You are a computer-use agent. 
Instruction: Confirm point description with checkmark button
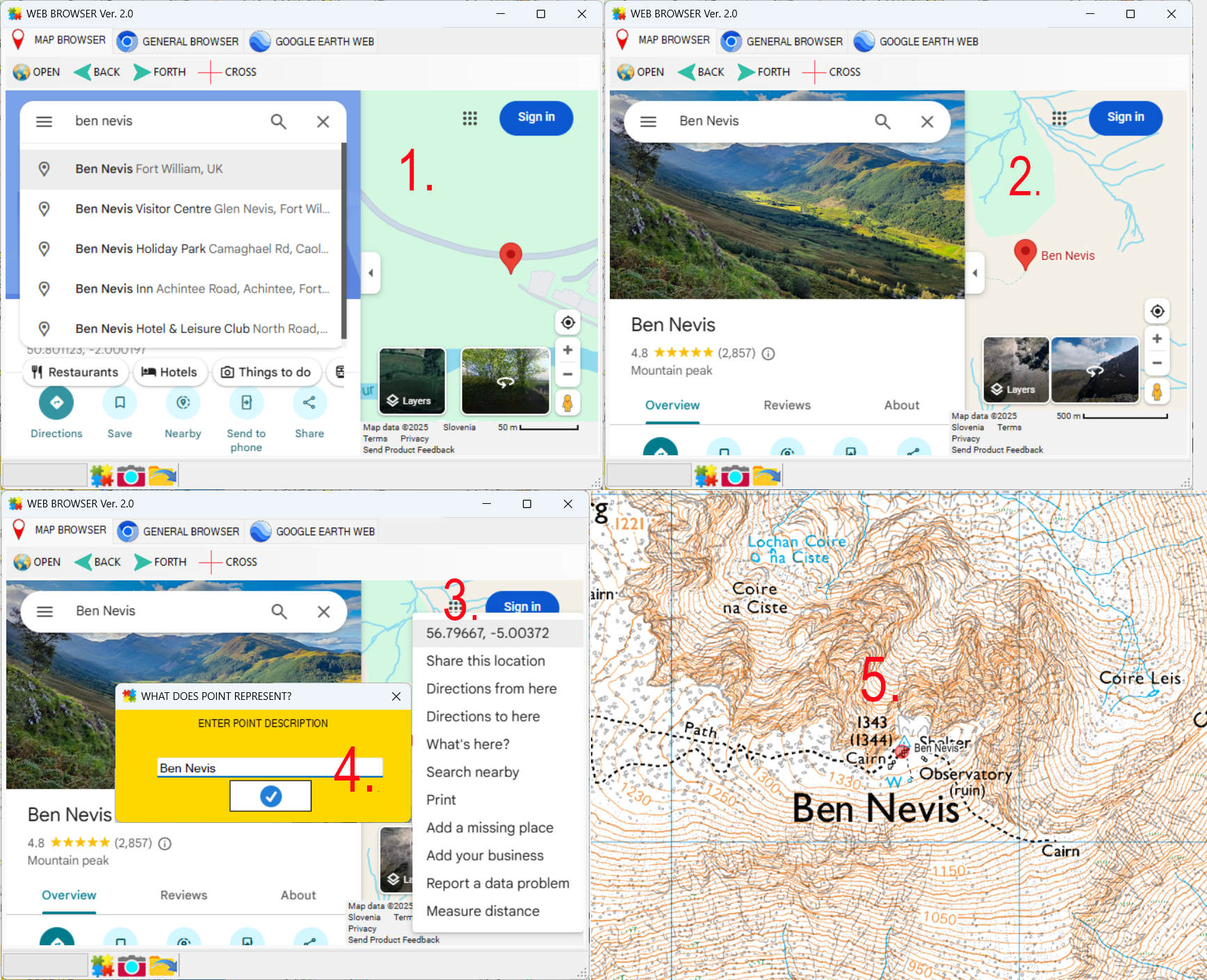click(270, 796)
